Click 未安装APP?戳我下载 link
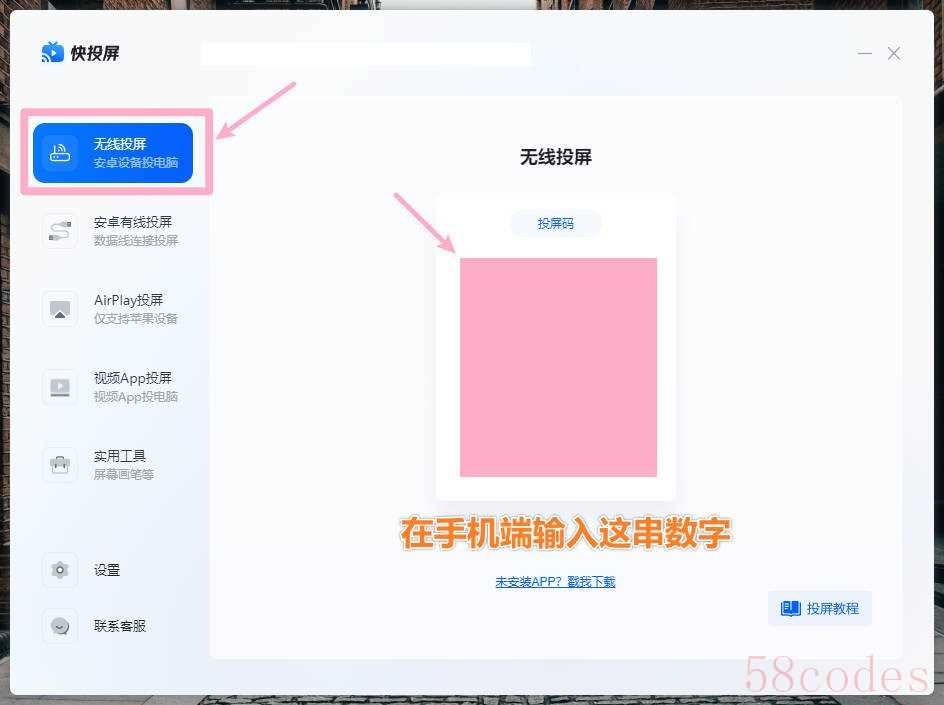Viewport: 944px width, 705px height. pos(555,582)
